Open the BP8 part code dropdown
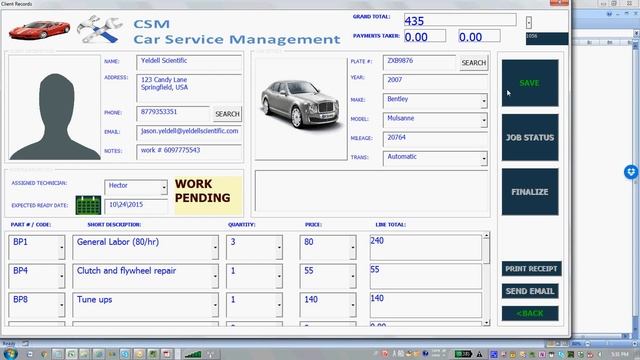 pyautogui.click(x=62, y=305)
